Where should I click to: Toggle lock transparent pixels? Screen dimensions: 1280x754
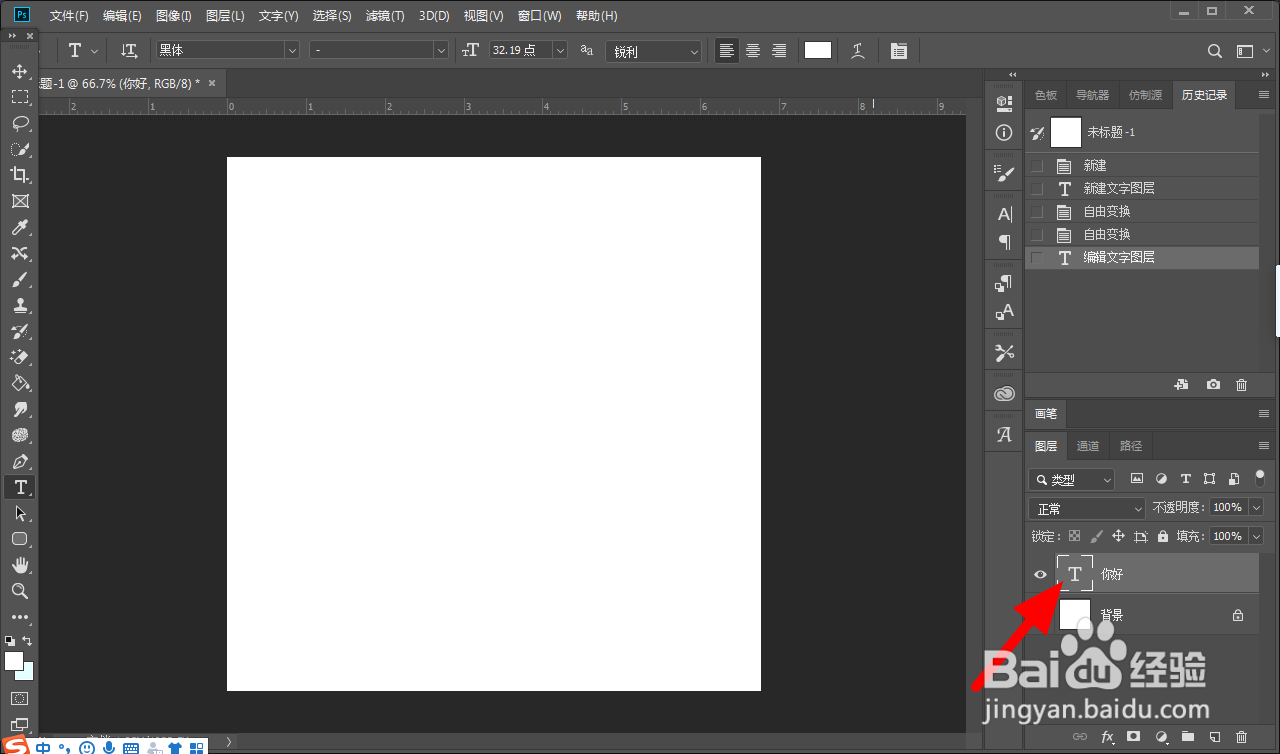point(1074,536)
